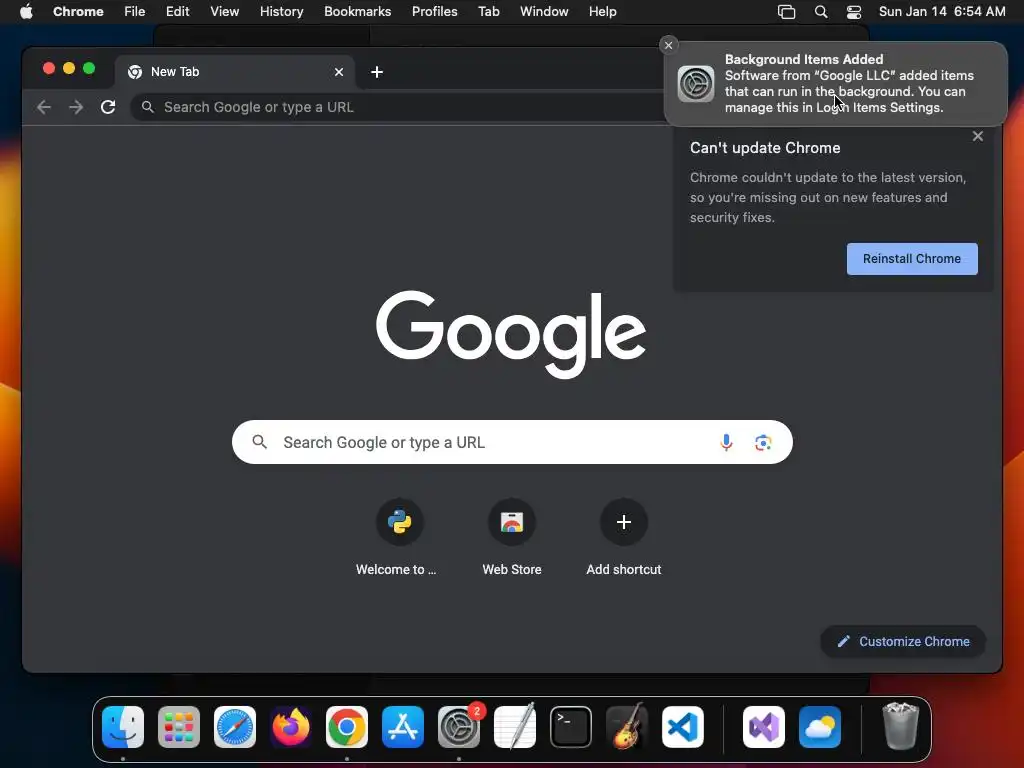Search by image with Google Lens icon
The width and height of the screenshot is (1024, 768).
pos(763,443)
